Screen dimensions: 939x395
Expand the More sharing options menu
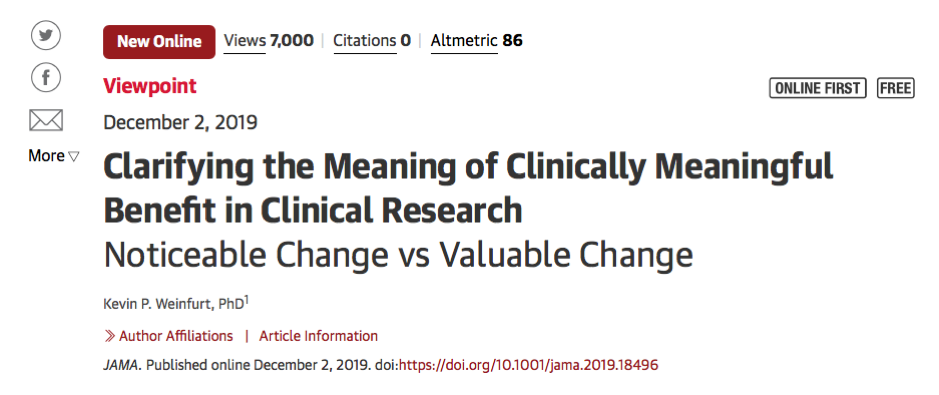coord(53,156)
